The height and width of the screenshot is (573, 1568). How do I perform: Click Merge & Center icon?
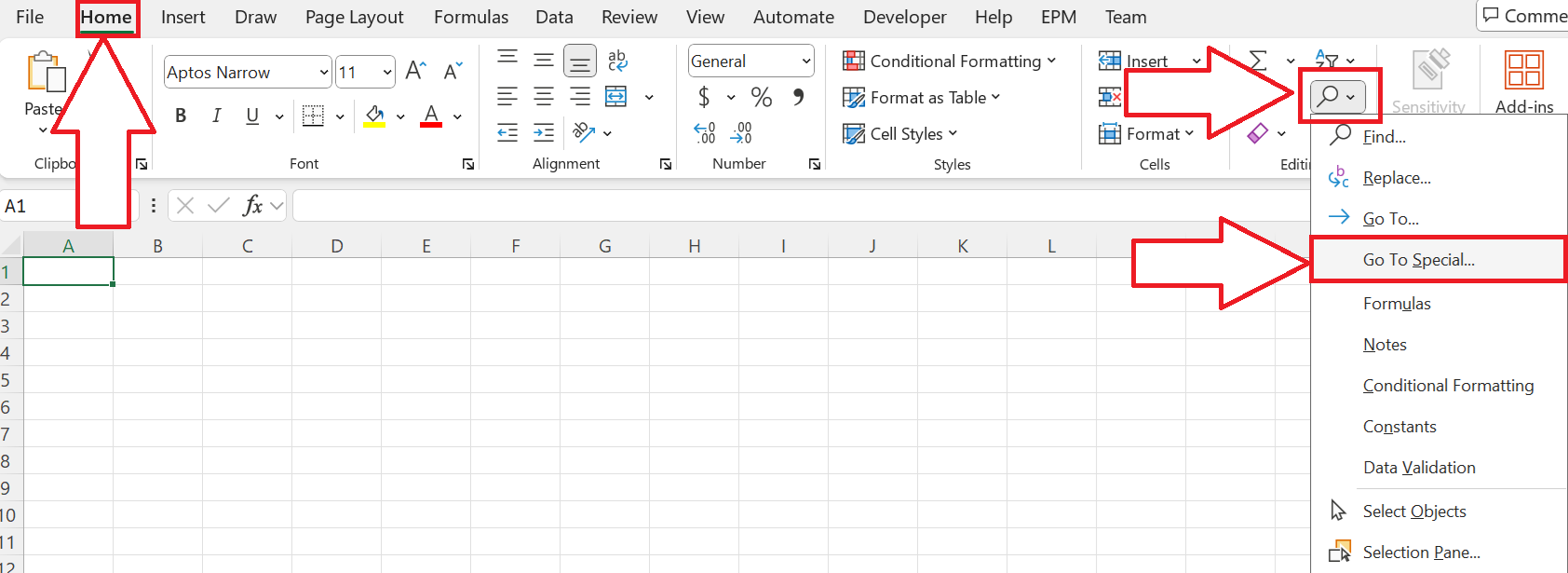pos(616,96)
